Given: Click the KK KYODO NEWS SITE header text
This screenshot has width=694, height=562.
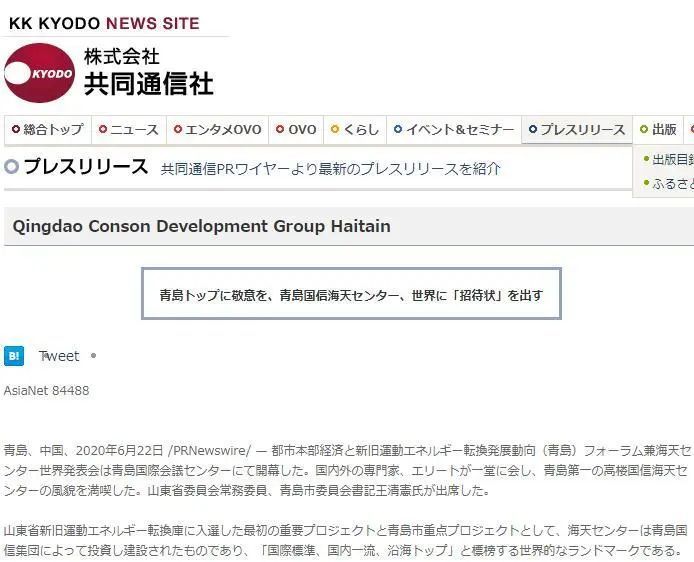Looking at the screenshot, I should point(104,23).
